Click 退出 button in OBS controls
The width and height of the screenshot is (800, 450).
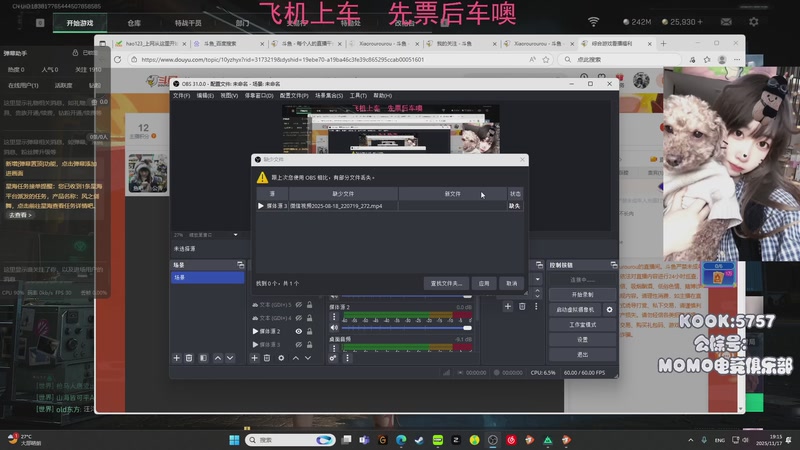point(582,354)
